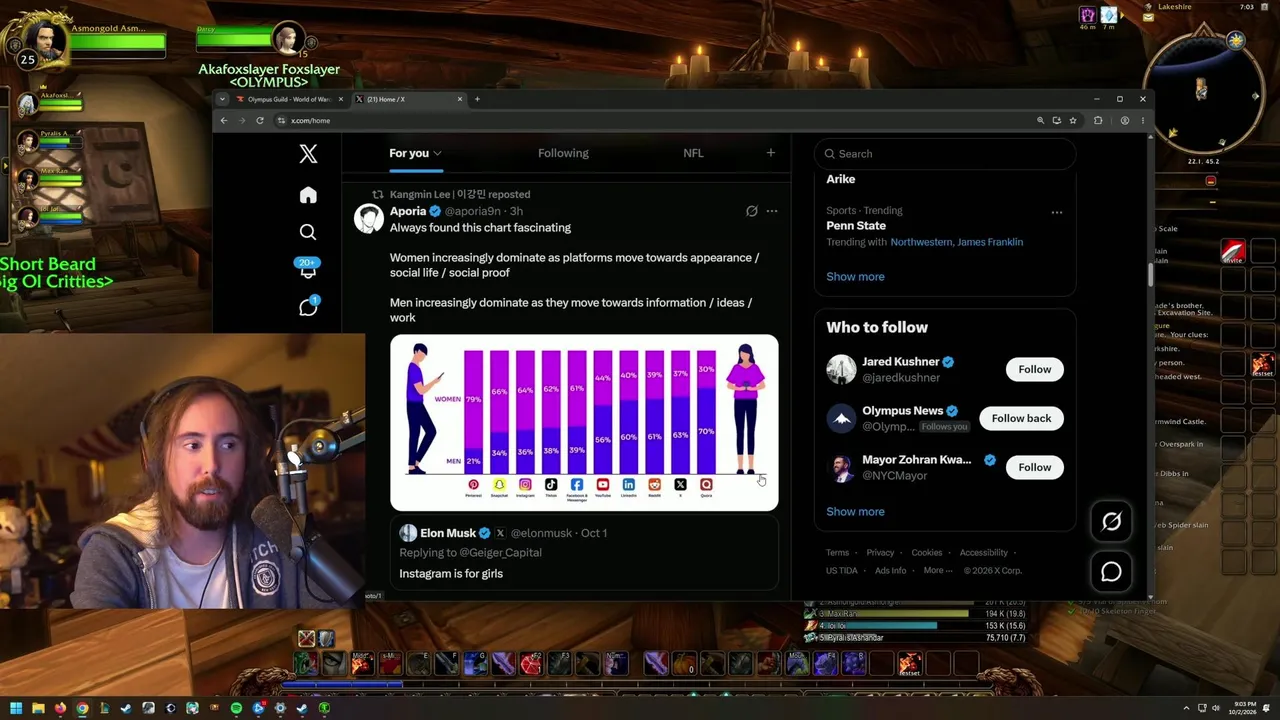This screenshot has width=1280, height=720.
Task: Open more options for Penn State trend
Action: pos(1057,212)
